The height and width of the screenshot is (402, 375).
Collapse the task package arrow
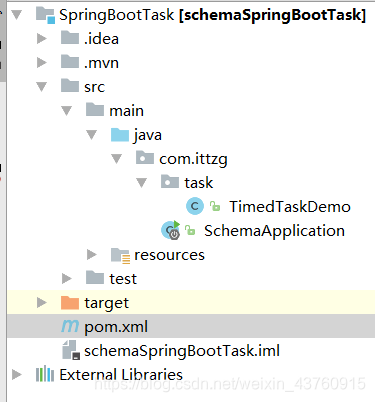coord(142,183)
